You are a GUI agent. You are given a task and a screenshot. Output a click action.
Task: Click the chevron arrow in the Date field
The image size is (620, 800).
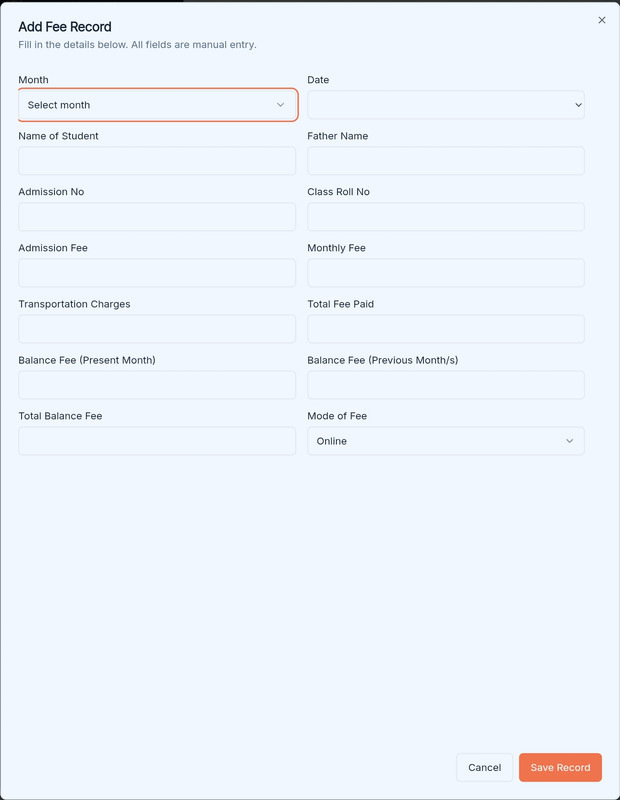click(578, 105)
